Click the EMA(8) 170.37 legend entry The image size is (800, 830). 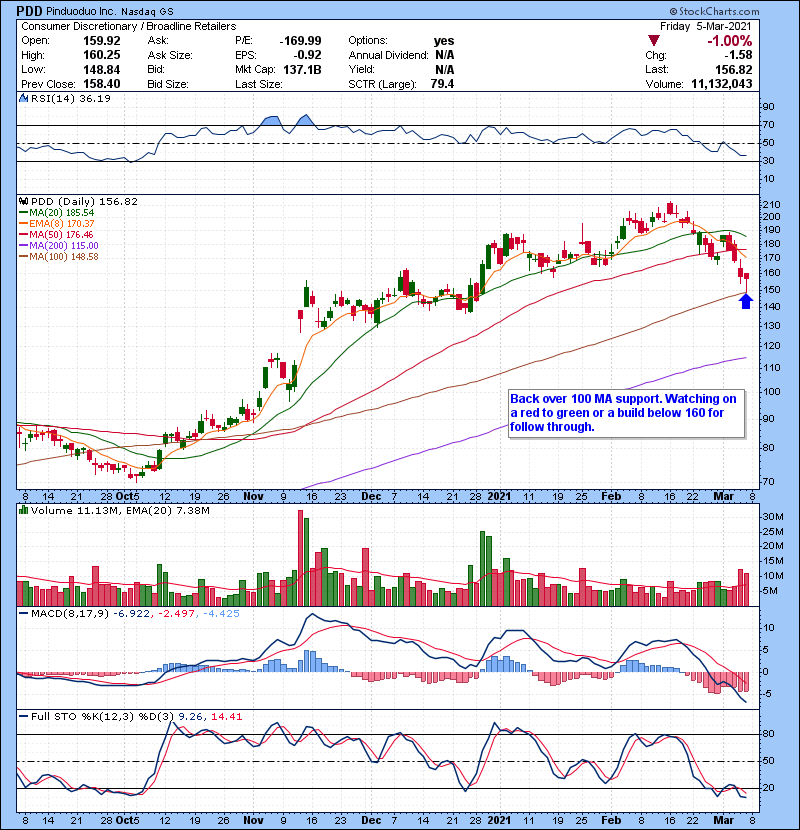[x=57, y=224]
